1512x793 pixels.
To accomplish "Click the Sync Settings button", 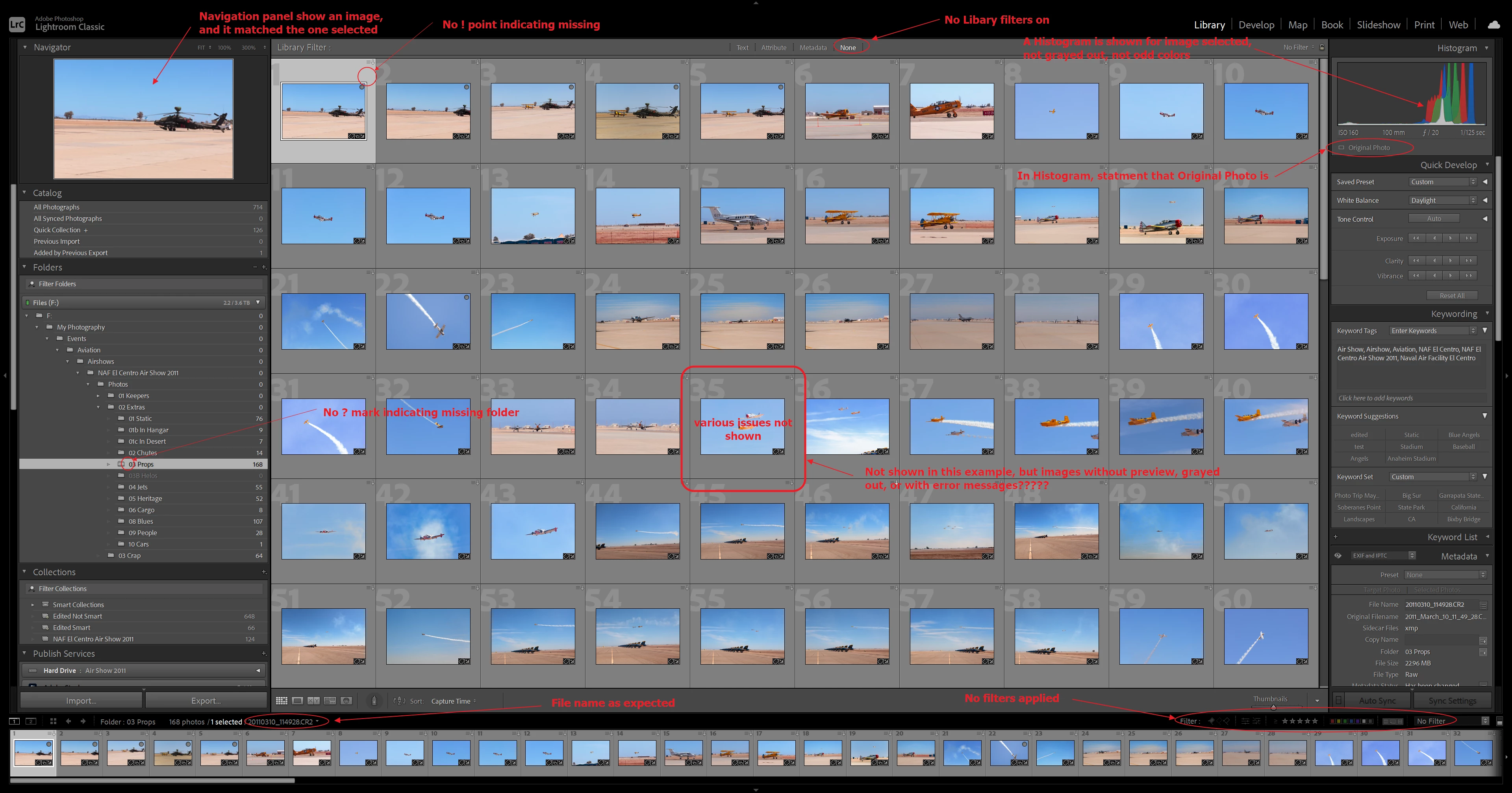I will tap(1452, 701).
